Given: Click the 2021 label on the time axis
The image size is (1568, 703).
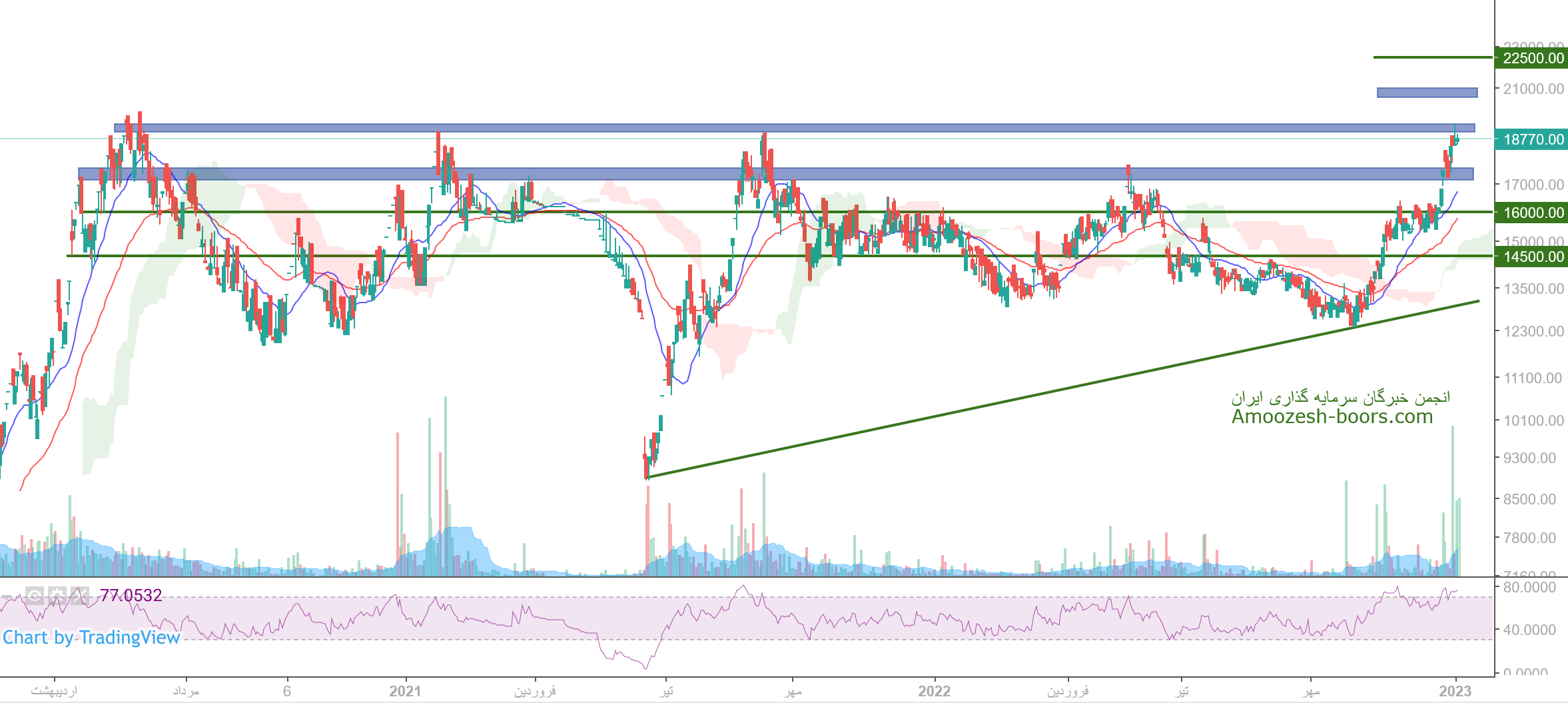Looking at the screenshot, I should tap(405, 691).
